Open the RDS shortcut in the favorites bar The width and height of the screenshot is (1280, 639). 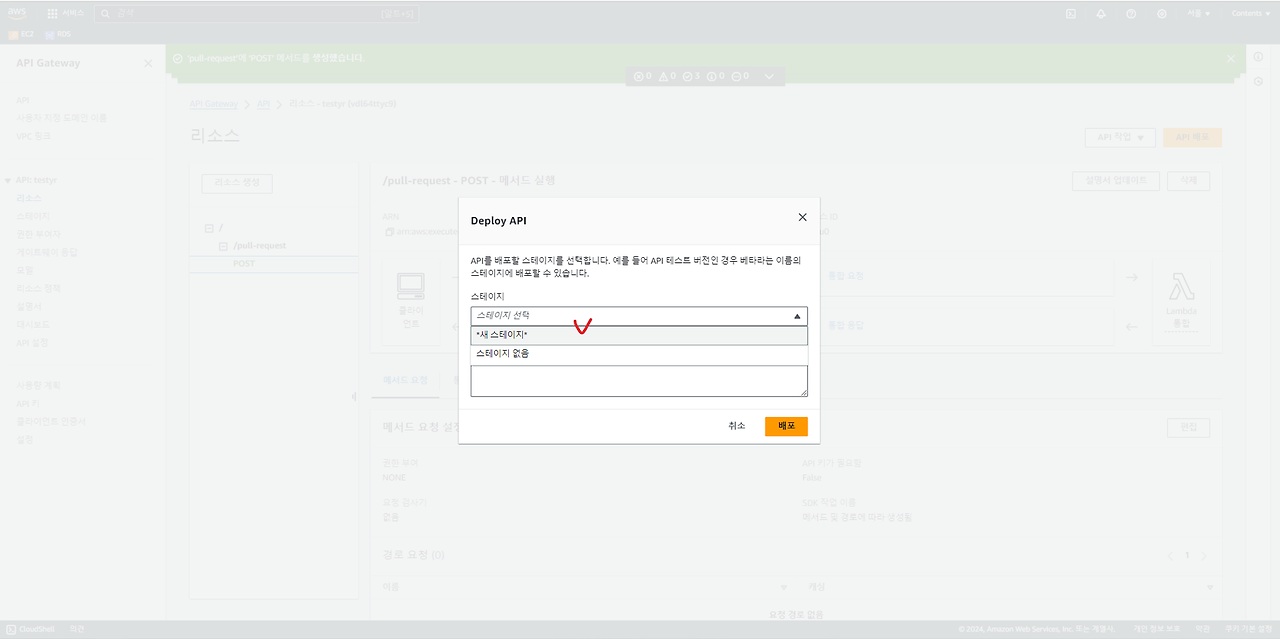58,34
